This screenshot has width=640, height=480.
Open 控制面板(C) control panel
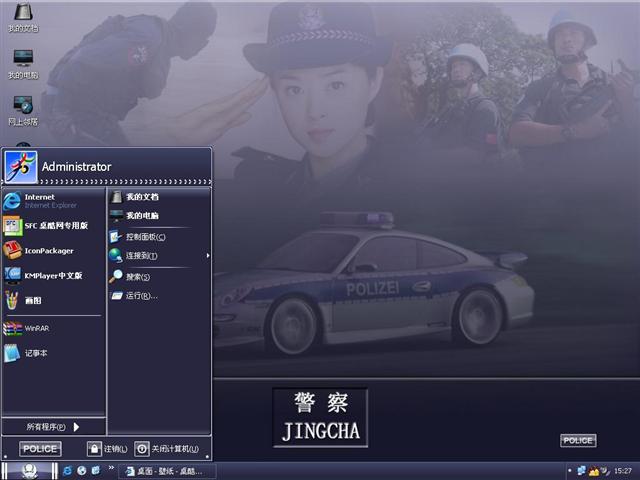[159, 237]
